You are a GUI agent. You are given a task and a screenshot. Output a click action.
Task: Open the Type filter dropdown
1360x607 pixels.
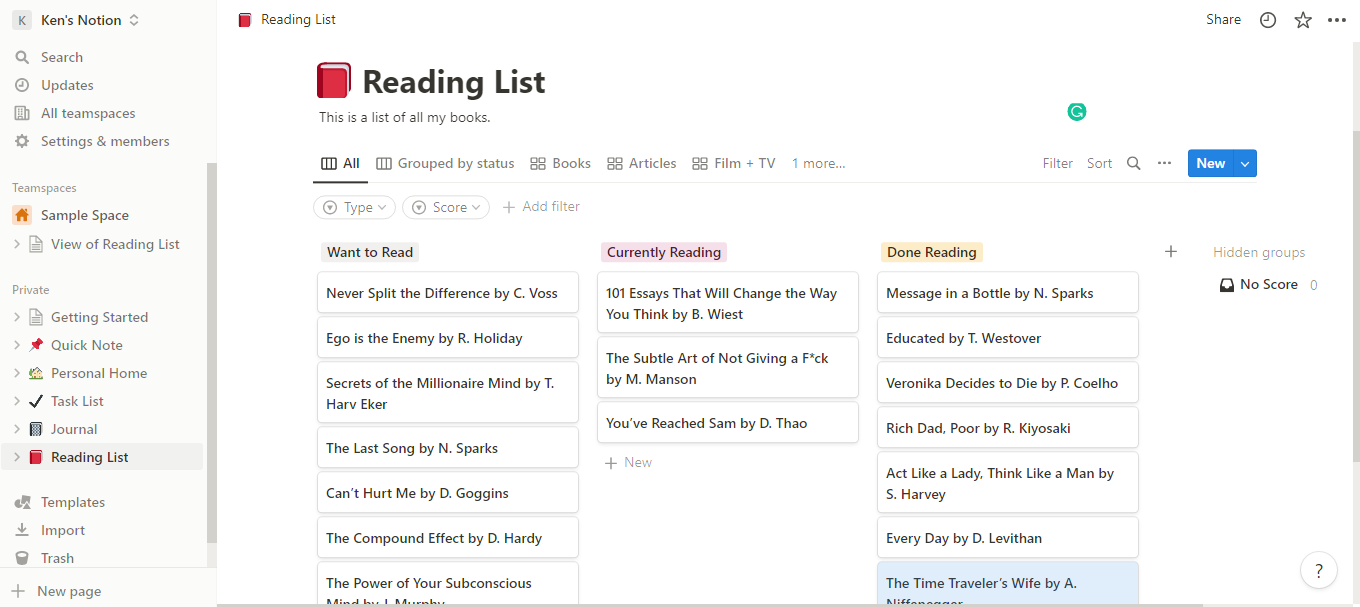click(355, 207)
